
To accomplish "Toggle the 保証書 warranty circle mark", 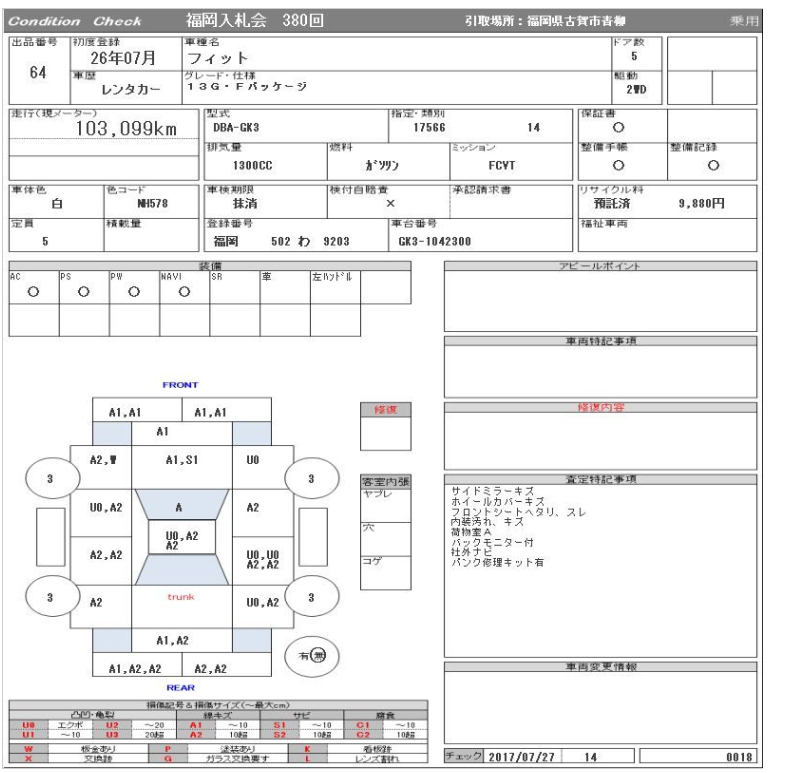I will [618, 128].
